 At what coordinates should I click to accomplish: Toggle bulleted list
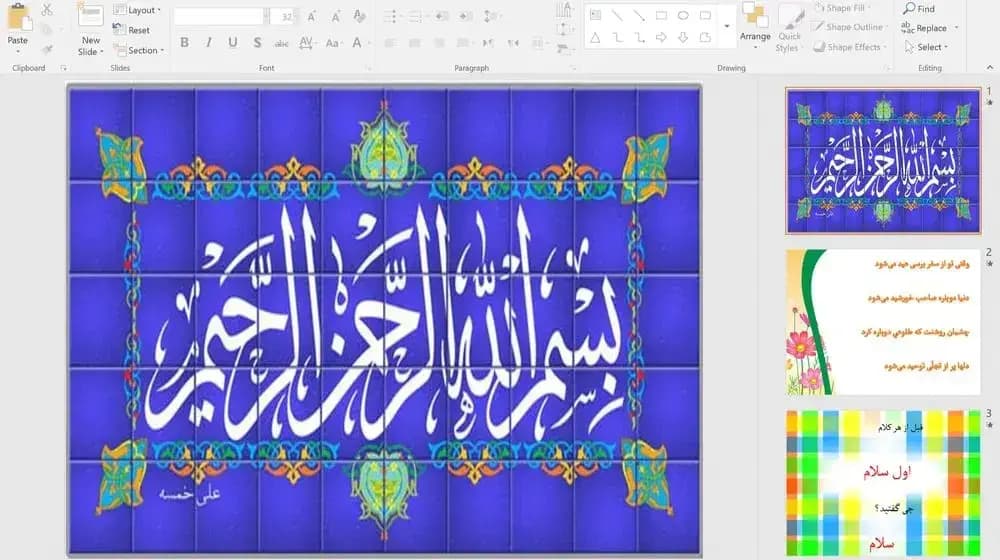[392, 17]
